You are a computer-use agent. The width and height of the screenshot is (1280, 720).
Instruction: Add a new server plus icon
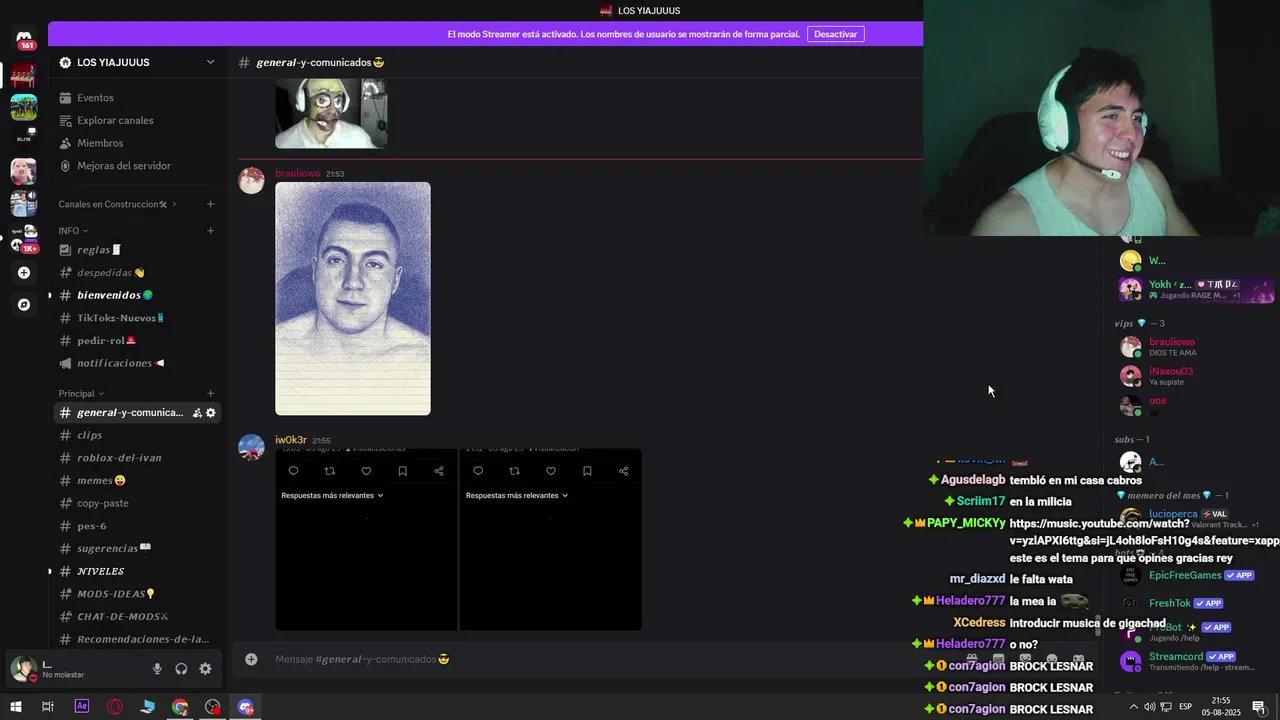24,272
